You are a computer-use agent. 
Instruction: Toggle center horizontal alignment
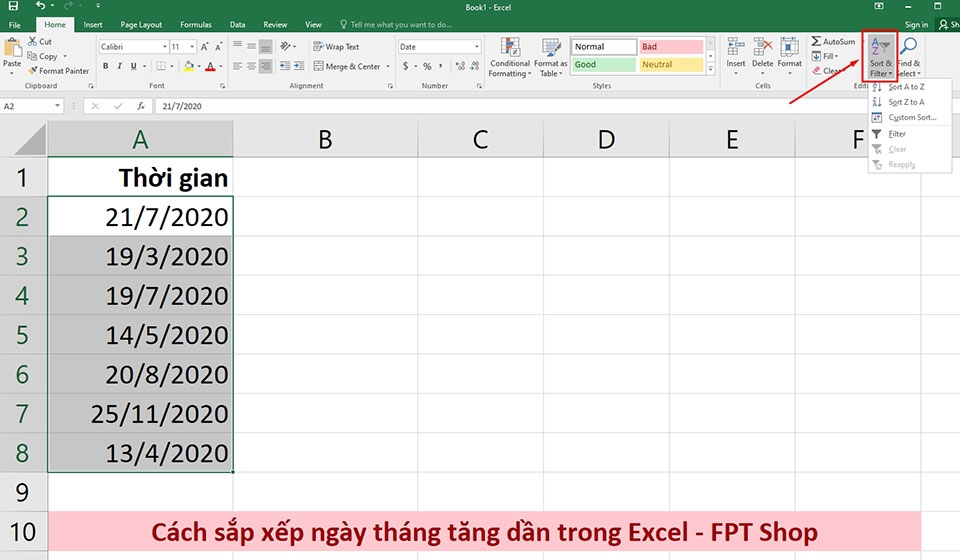252,66
